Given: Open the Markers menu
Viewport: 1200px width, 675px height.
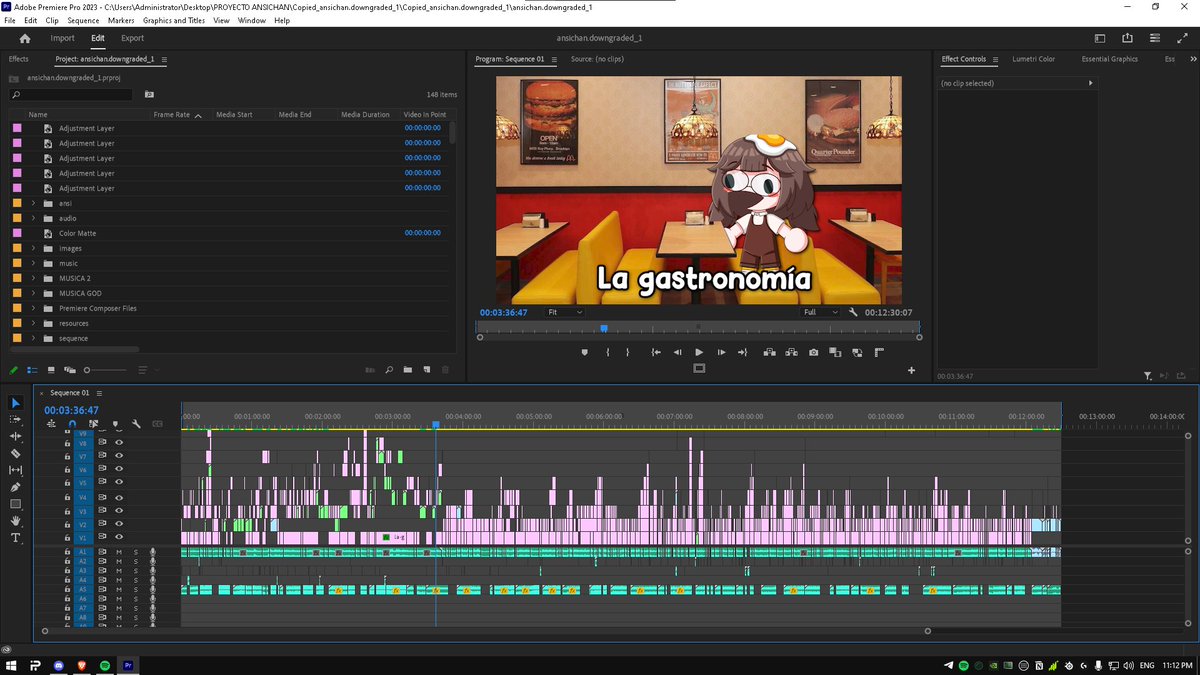Looking at the screenshot, I should coord(121,20).
